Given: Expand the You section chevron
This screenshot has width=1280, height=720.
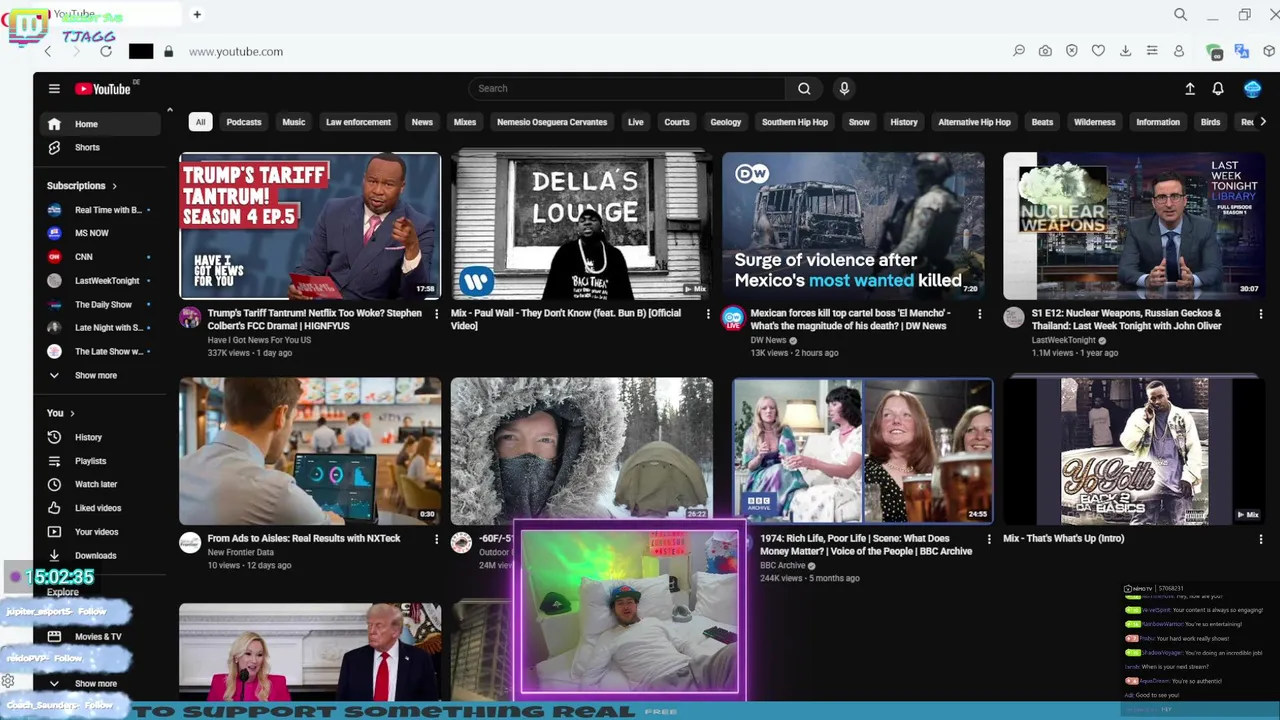Looking at the screenshot, I should (72, 413).
